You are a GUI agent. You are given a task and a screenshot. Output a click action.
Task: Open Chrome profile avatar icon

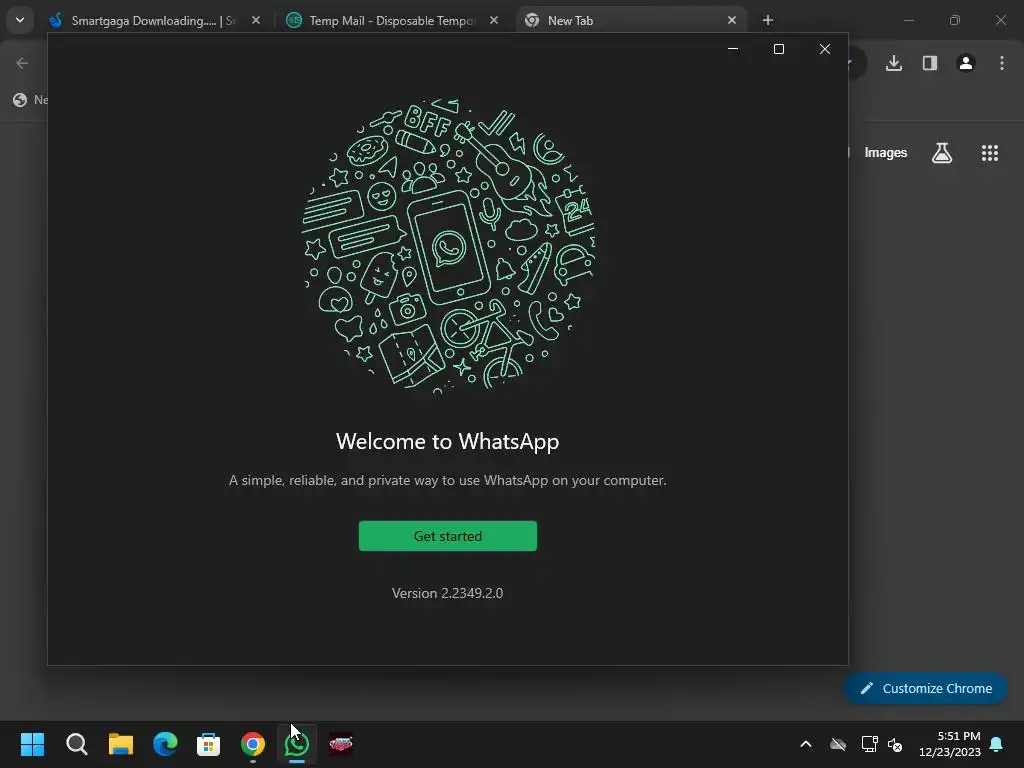[x=966, y=63]
